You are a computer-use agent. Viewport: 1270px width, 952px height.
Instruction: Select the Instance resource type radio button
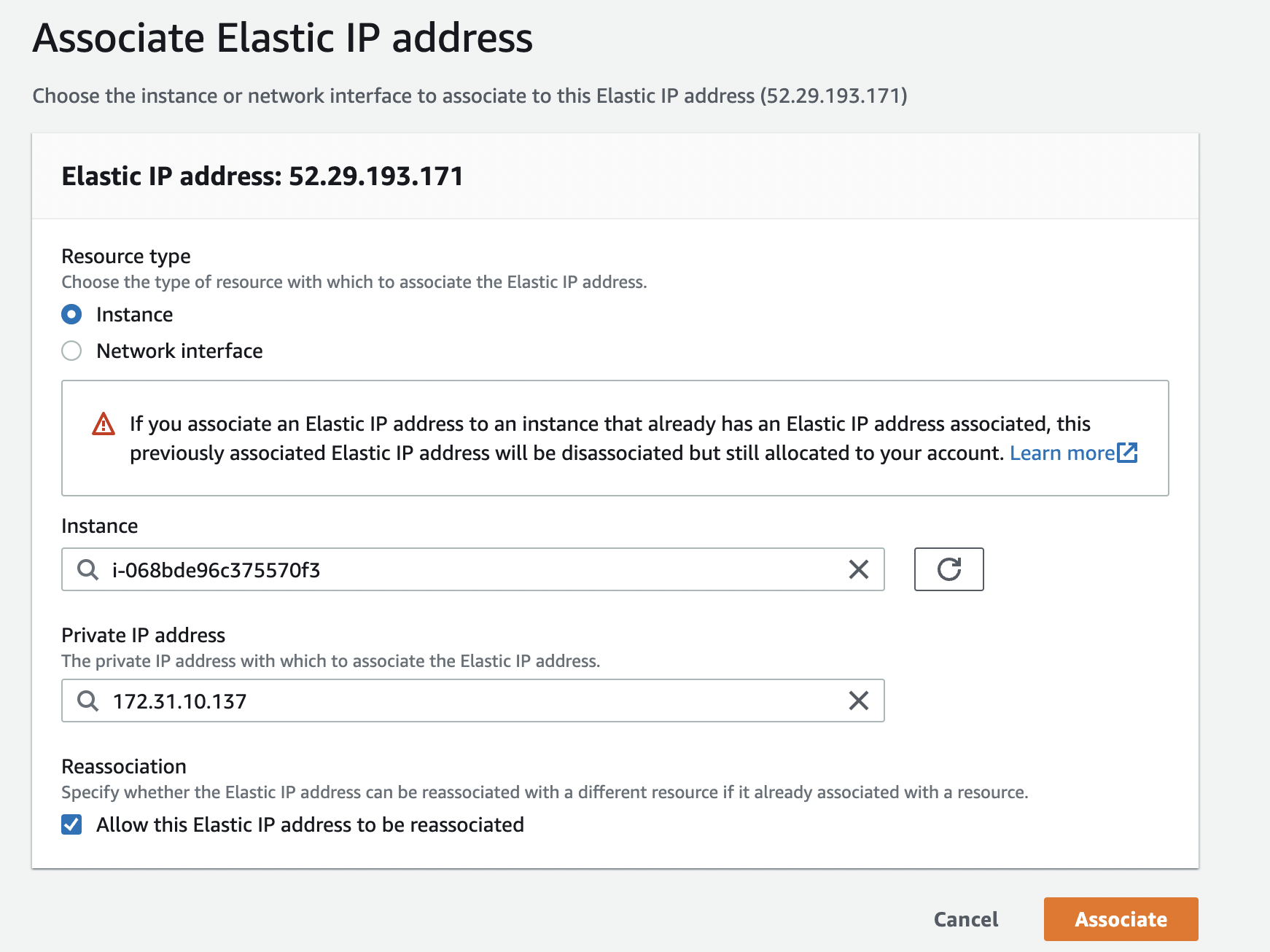[71, 314]
